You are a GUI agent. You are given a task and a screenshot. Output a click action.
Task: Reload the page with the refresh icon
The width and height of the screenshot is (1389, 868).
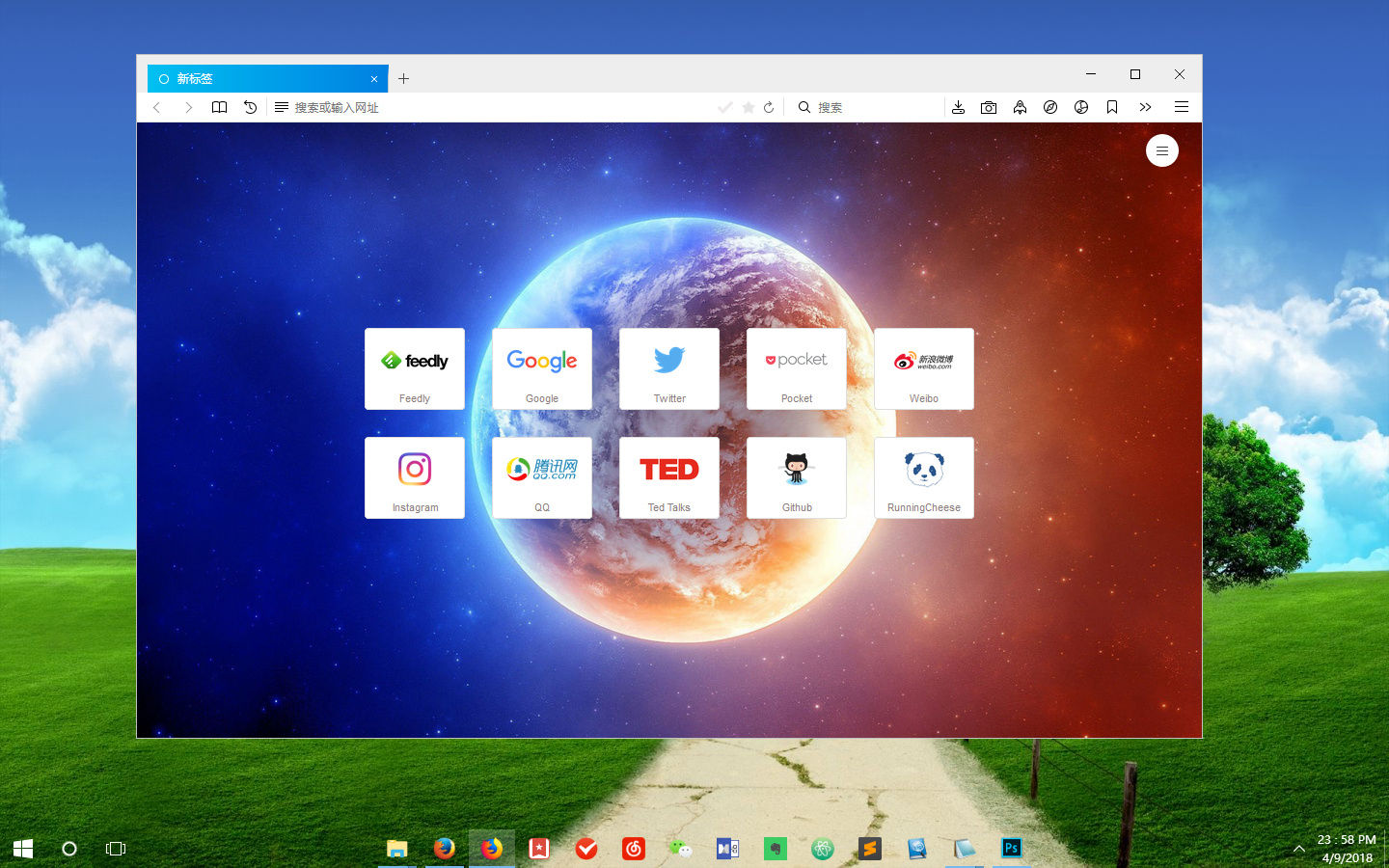(x=769, y=107)
